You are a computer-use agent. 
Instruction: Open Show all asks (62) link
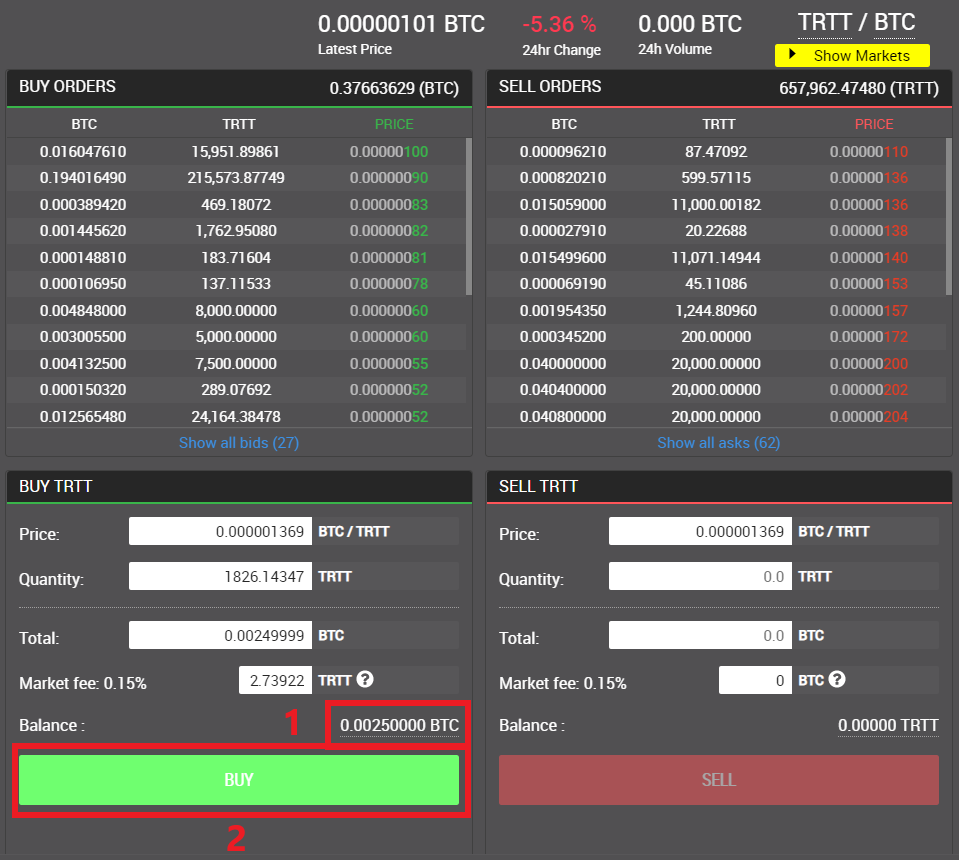719,443
